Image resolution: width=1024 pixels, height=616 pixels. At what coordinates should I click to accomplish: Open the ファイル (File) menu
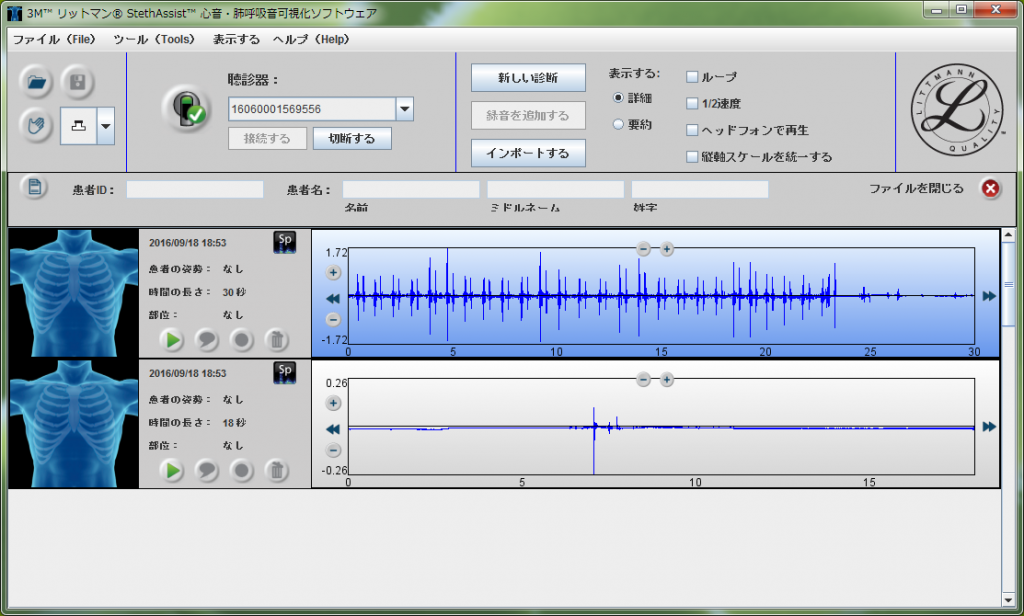pos(54,39)
